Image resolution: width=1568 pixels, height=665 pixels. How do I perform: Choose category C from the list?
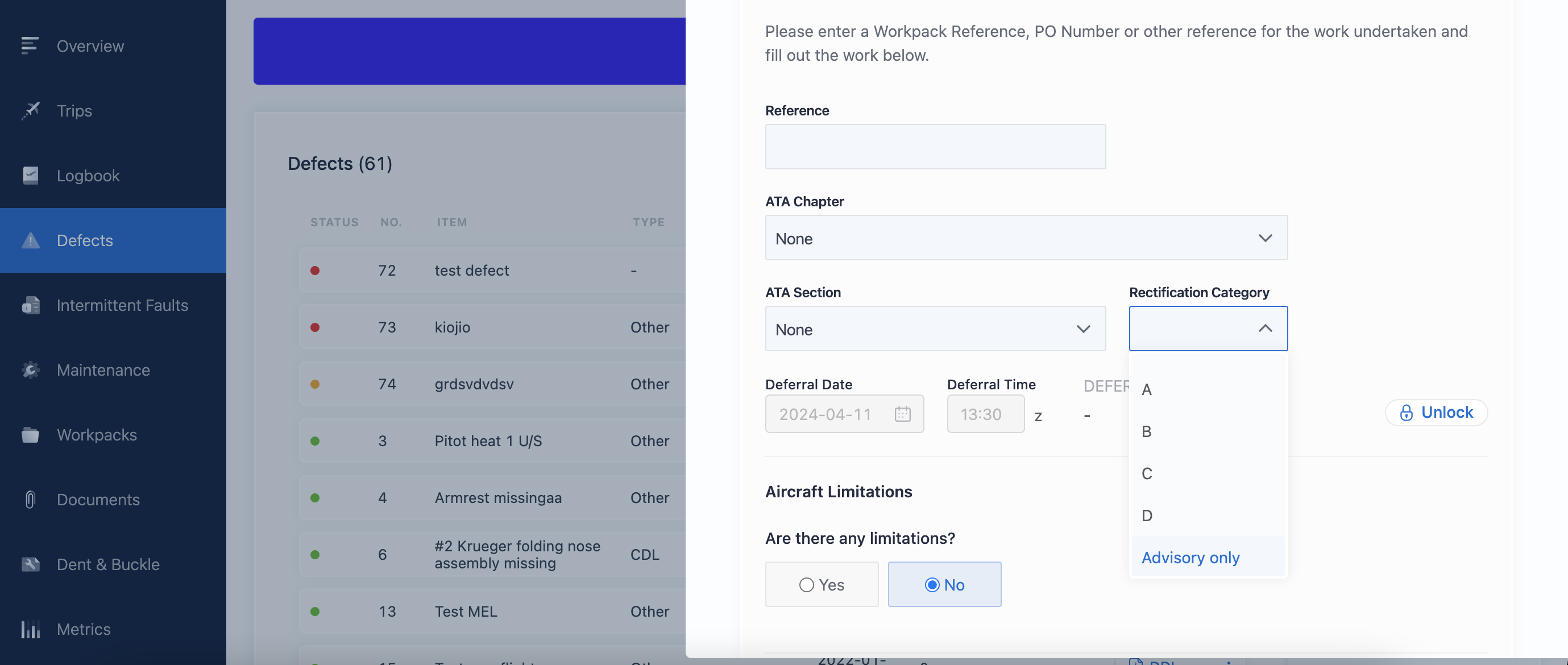pyautogui.click(x=1208, y=473)
